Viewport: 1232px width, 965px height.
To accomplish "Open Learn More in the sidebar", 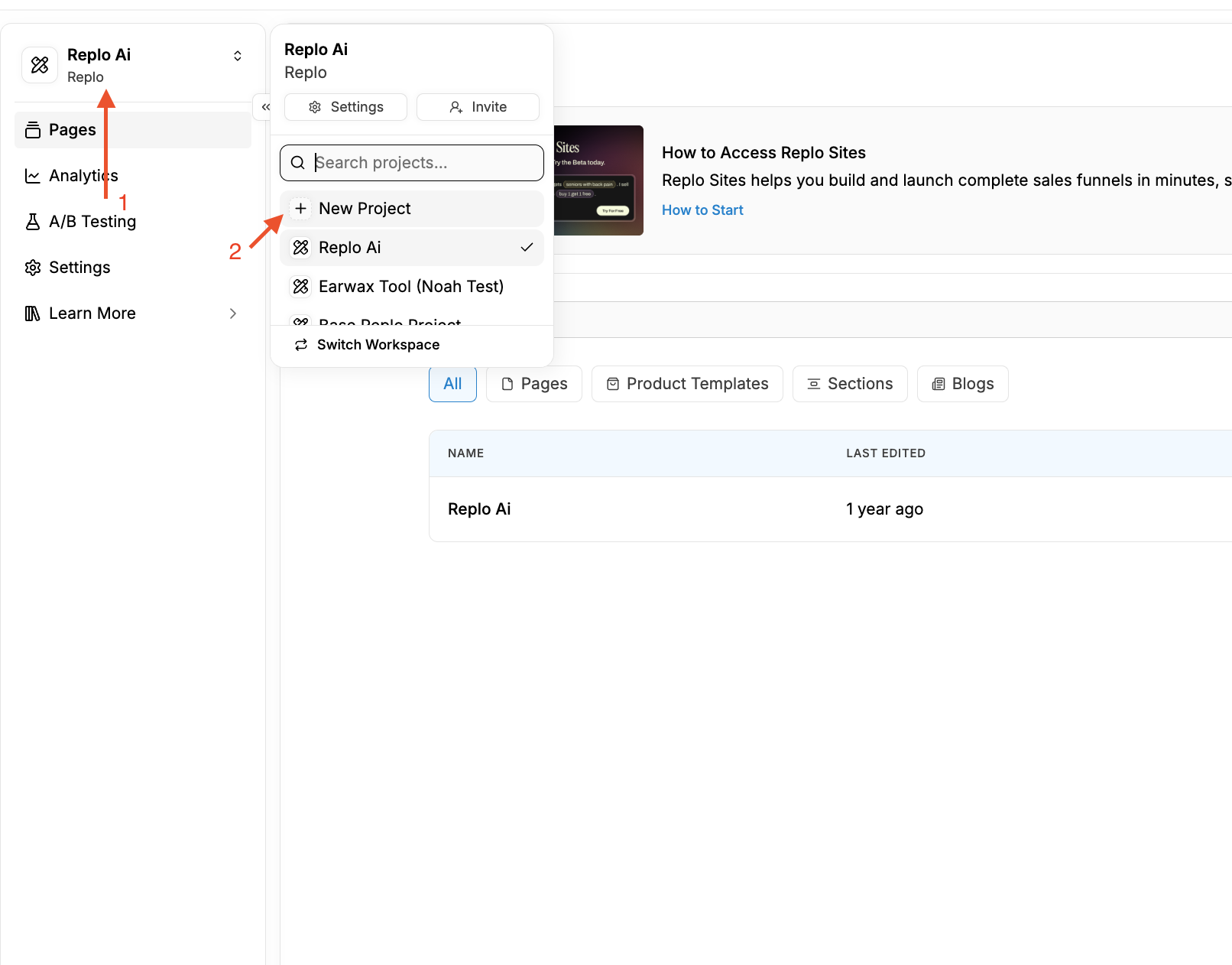I will 133,314.
